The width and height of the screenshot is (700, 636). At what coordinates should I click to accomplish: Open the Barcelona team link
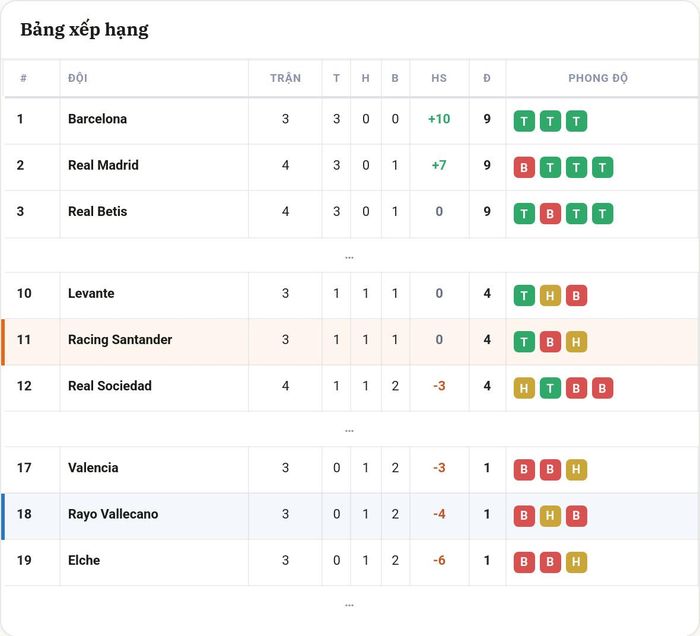(x=97, y=119)
